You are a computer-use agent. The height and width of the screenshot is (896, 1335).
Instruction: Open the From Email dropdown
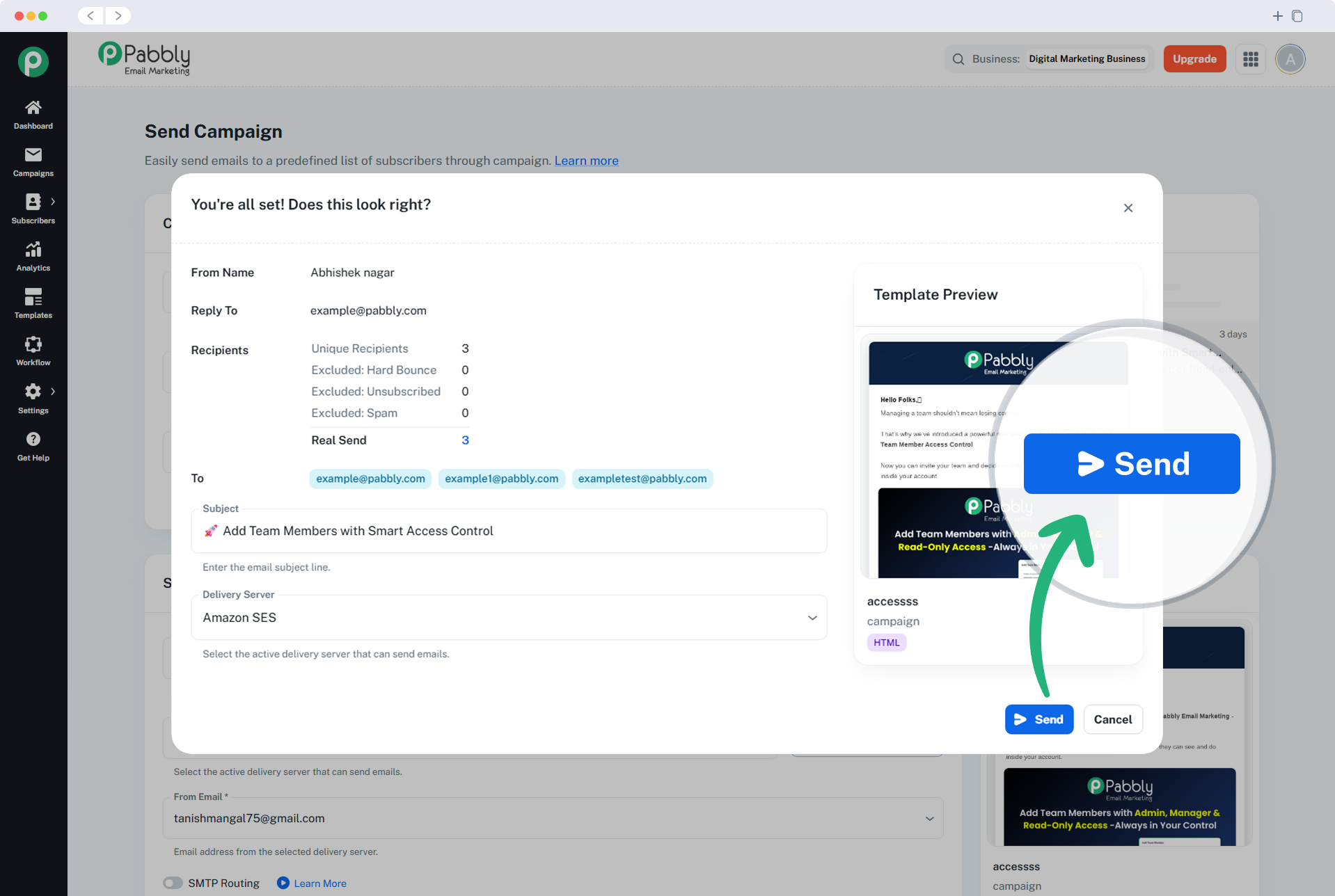point(553,818)
